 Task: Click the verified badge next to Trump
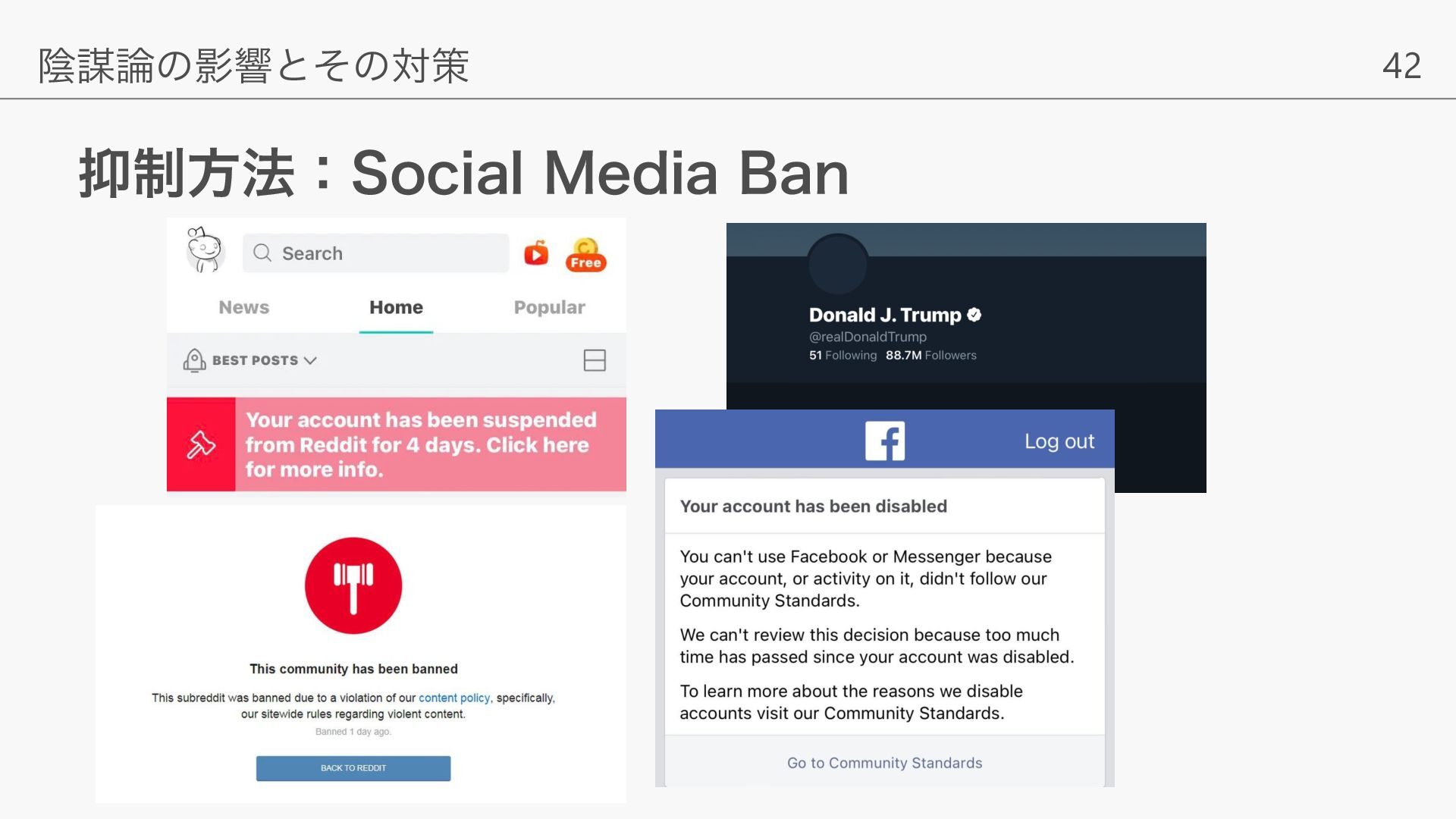(975, 315)
